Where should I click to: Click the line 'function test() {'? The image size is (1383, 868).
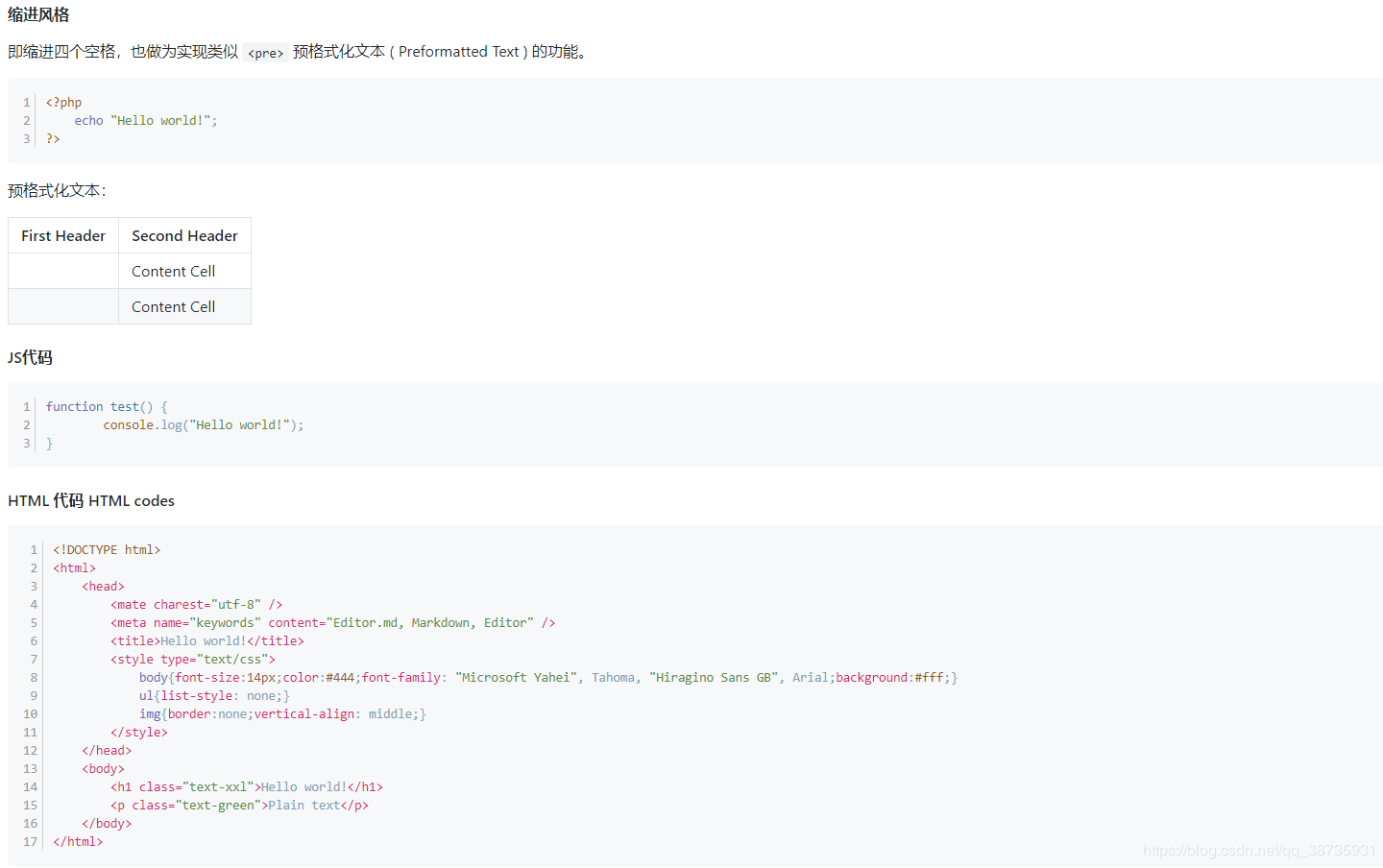click(x=107, y=407)
